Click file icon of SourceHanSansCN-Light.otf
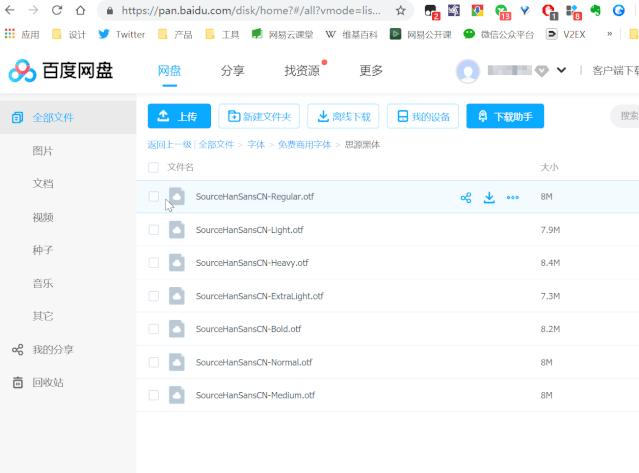The image size is (639, 473). [x=177, y=230]
